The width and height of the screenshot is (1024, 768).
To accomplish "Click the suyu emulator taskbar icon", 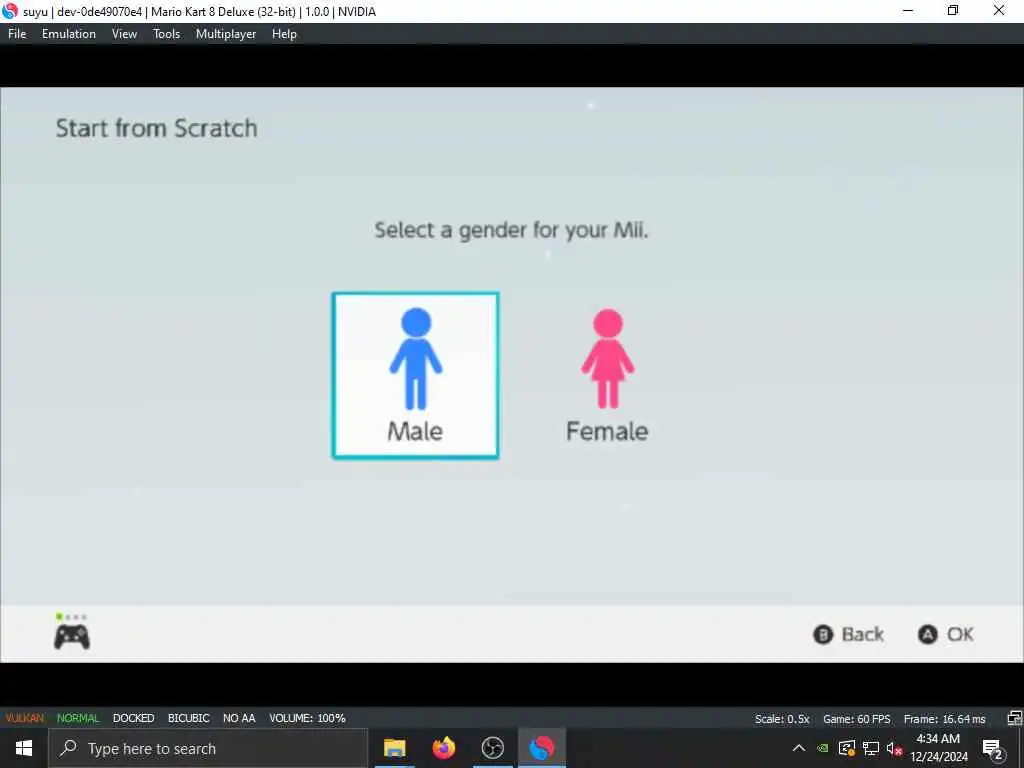I will (x=541, y=748).
